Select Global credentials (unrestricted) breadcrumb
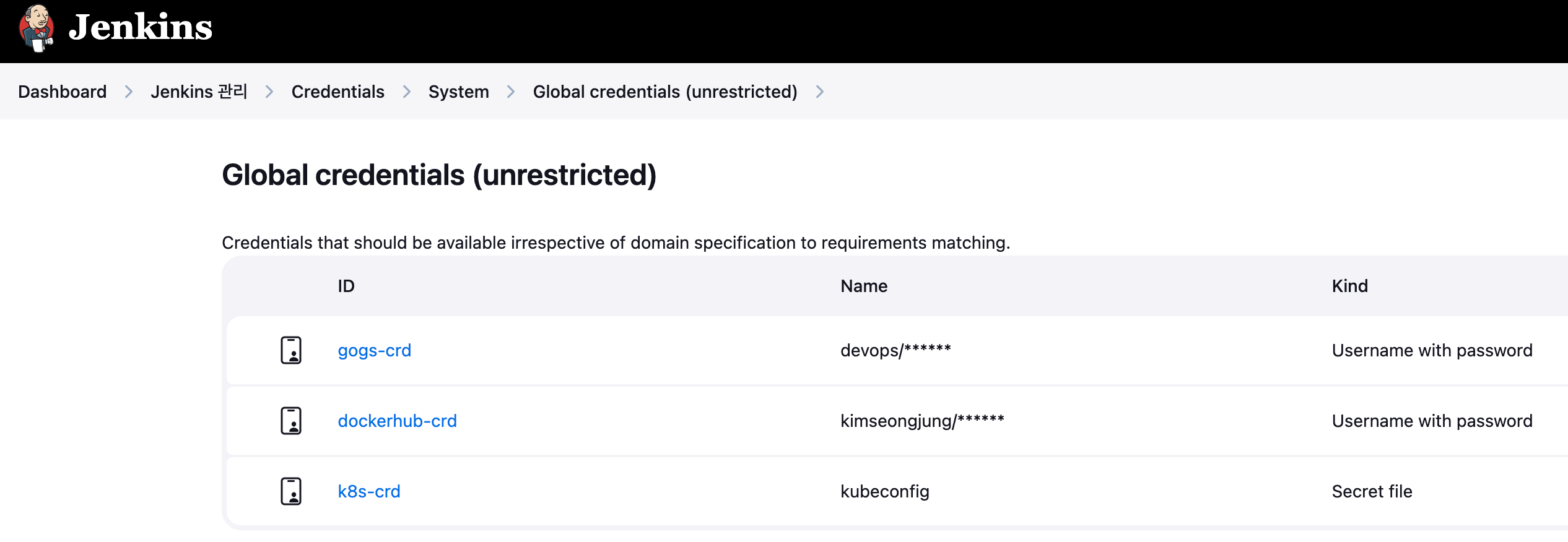1568x542 pixels. [x=665, y=92]
